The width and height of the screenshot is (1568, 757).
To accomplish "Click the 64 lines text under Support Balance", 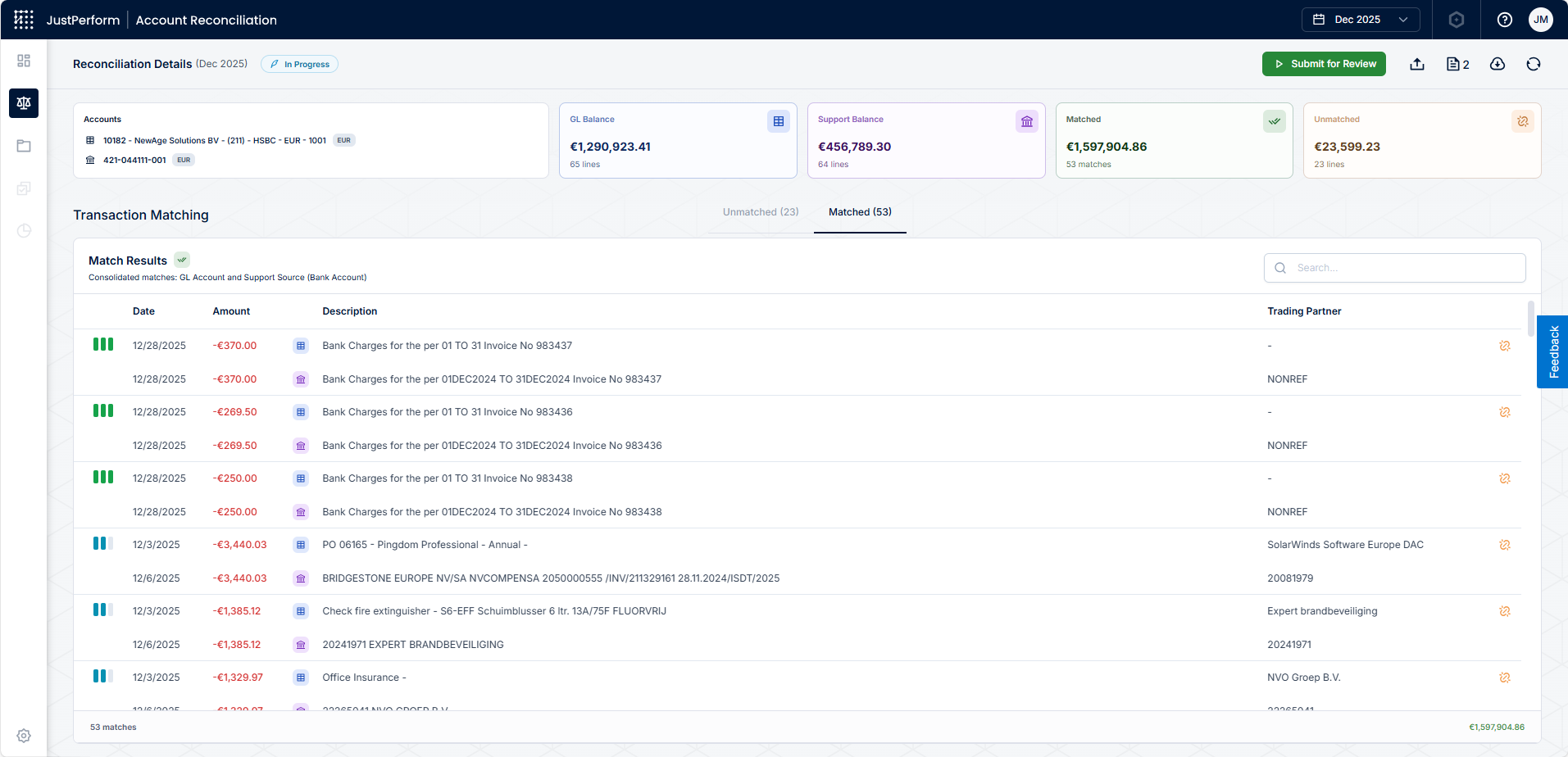I will 833,165.
